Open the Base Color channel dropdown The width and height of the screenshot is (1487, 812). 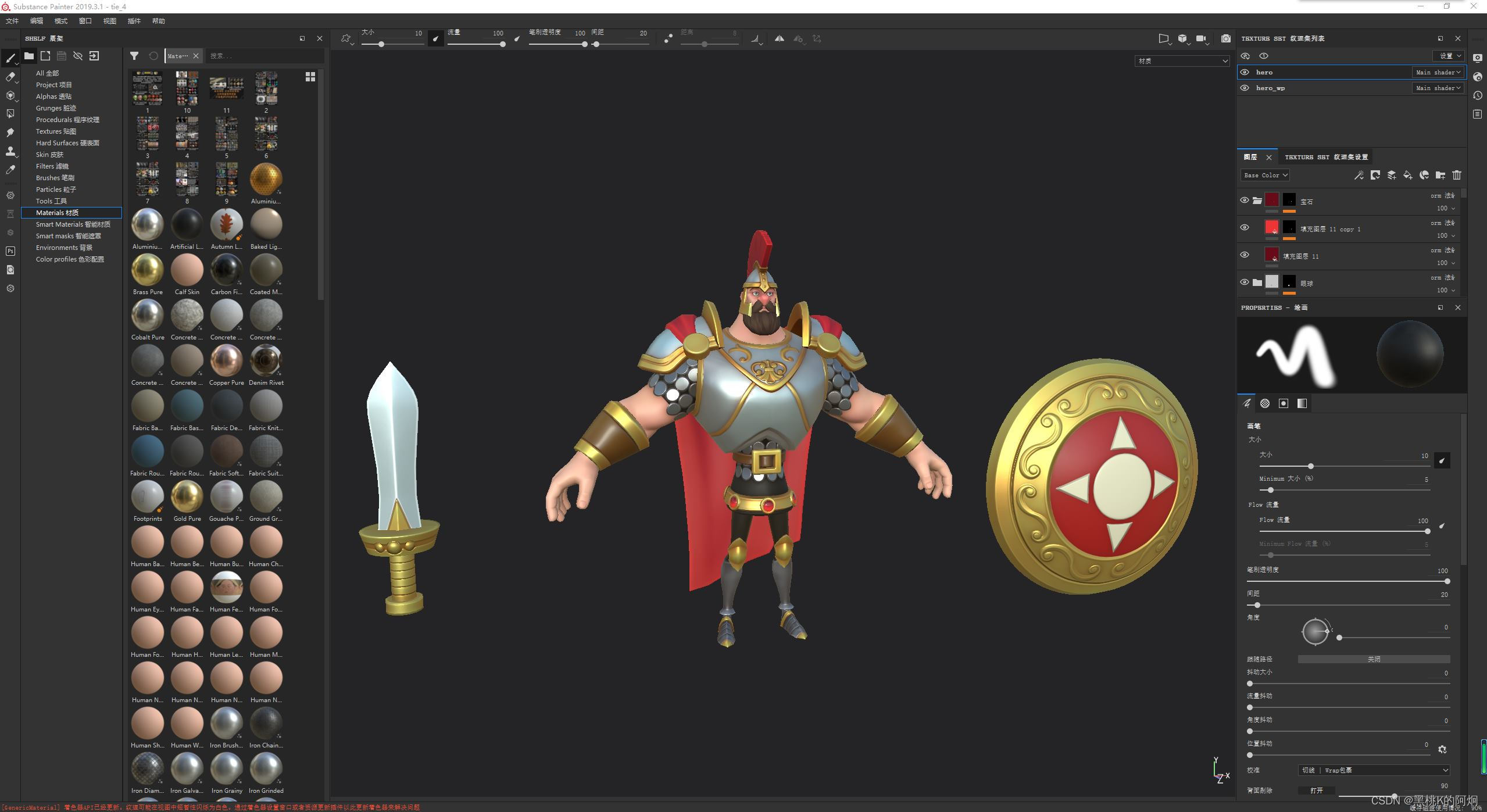tap(1266, 175)
